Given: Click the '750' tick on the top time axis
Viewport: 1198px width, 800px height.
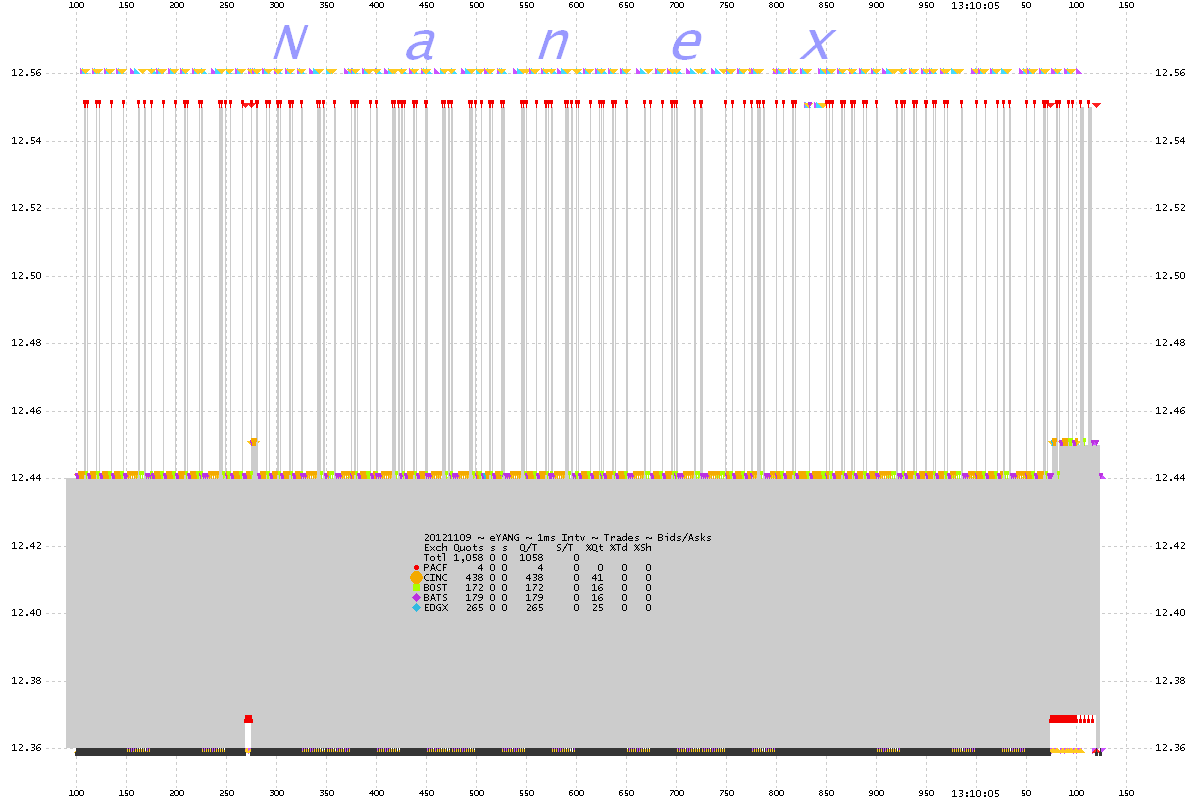Looking at the screenshot, I should tap(727, 5).
